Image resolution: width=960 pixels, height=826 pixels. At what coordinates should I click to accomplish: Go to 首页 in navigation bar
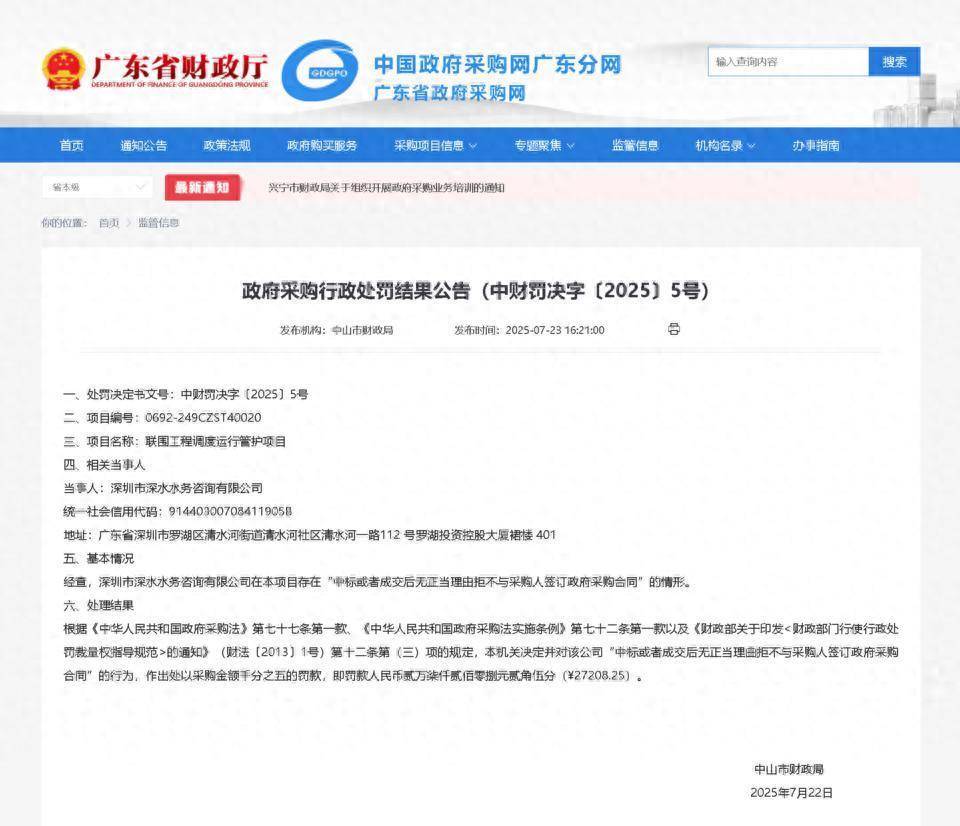(71, 146)
